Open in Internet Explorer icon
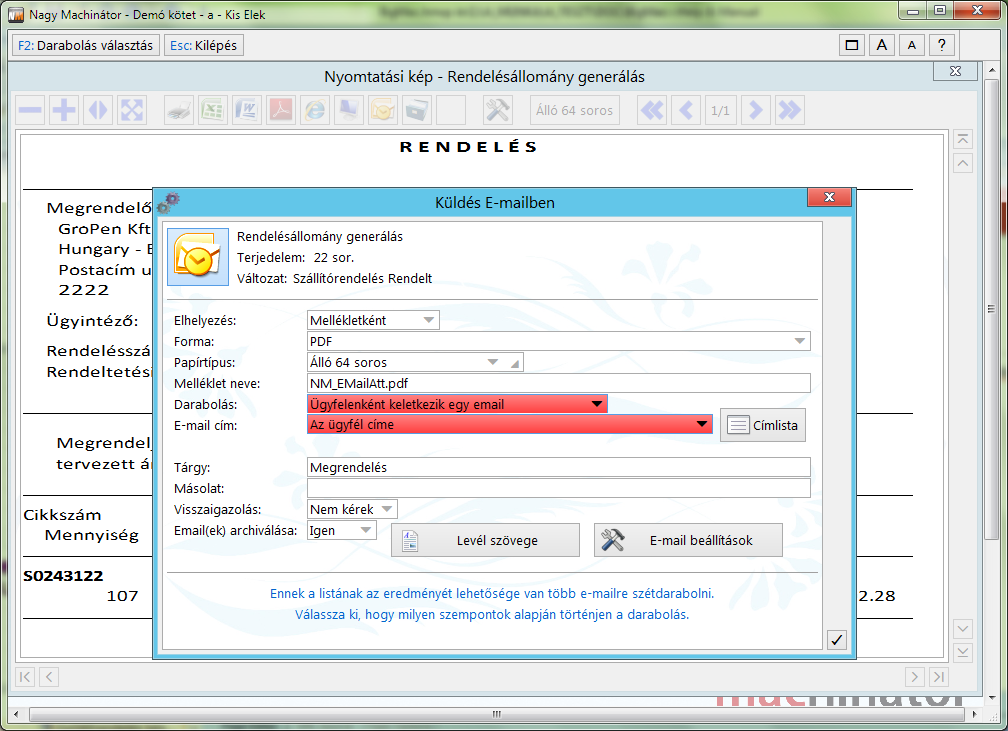 click(315, 110)
